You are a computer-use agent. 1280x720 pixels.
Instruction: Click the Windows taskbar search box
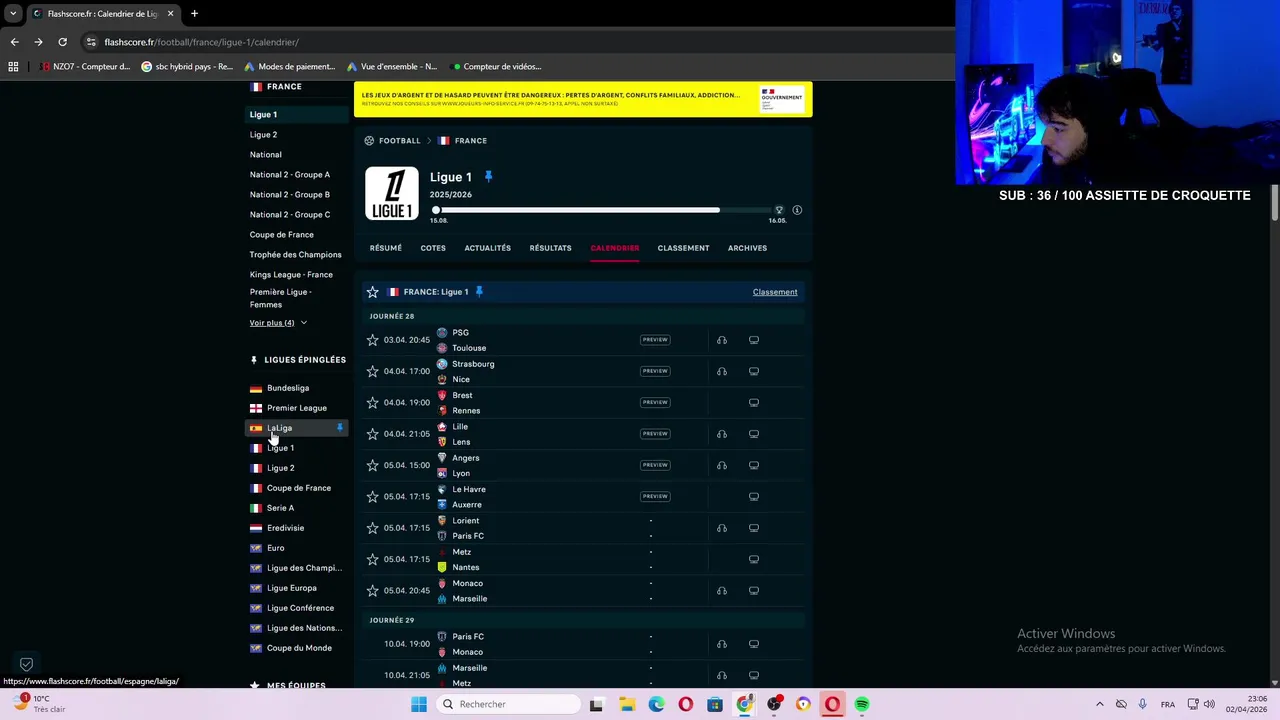point(508,704)
